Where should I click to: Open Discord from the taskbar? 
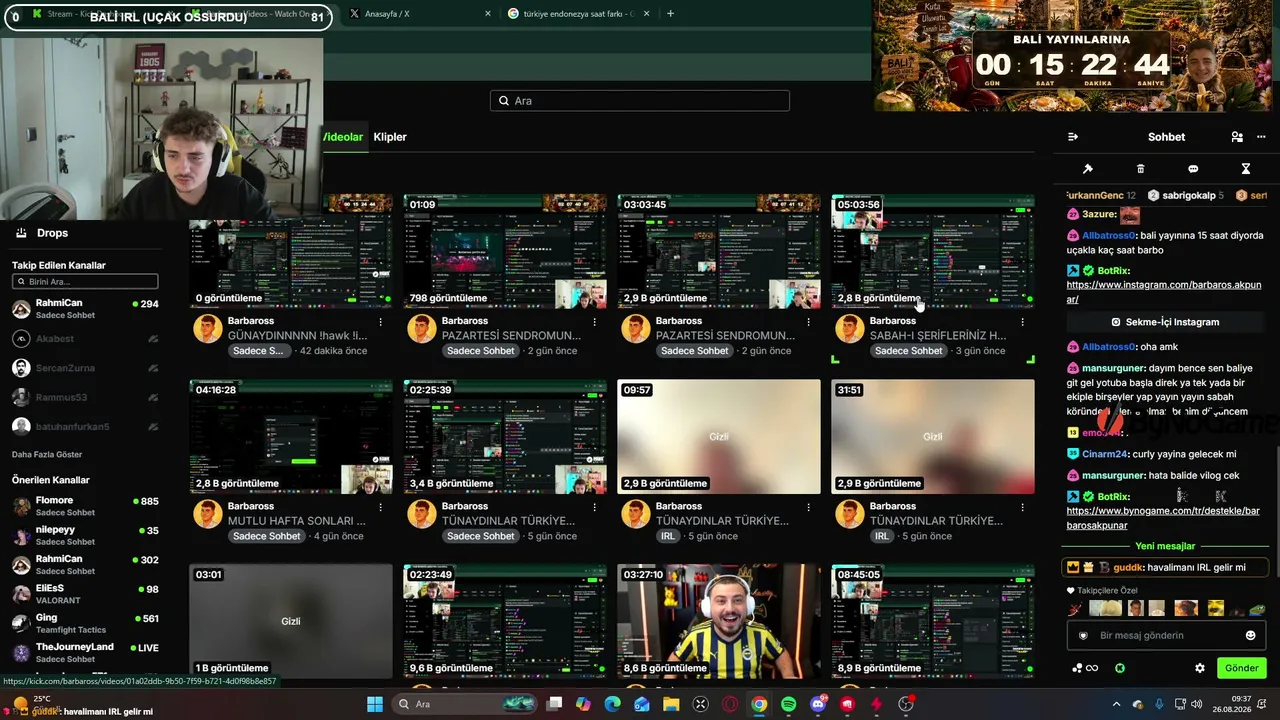tap(818, 704)
